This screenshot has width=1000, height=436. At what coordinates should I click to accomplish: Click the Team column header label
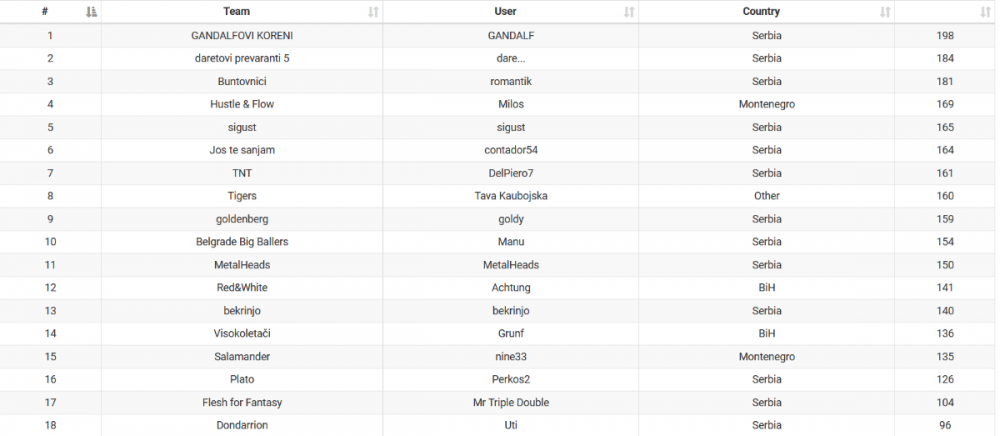[x=237, y=12]
